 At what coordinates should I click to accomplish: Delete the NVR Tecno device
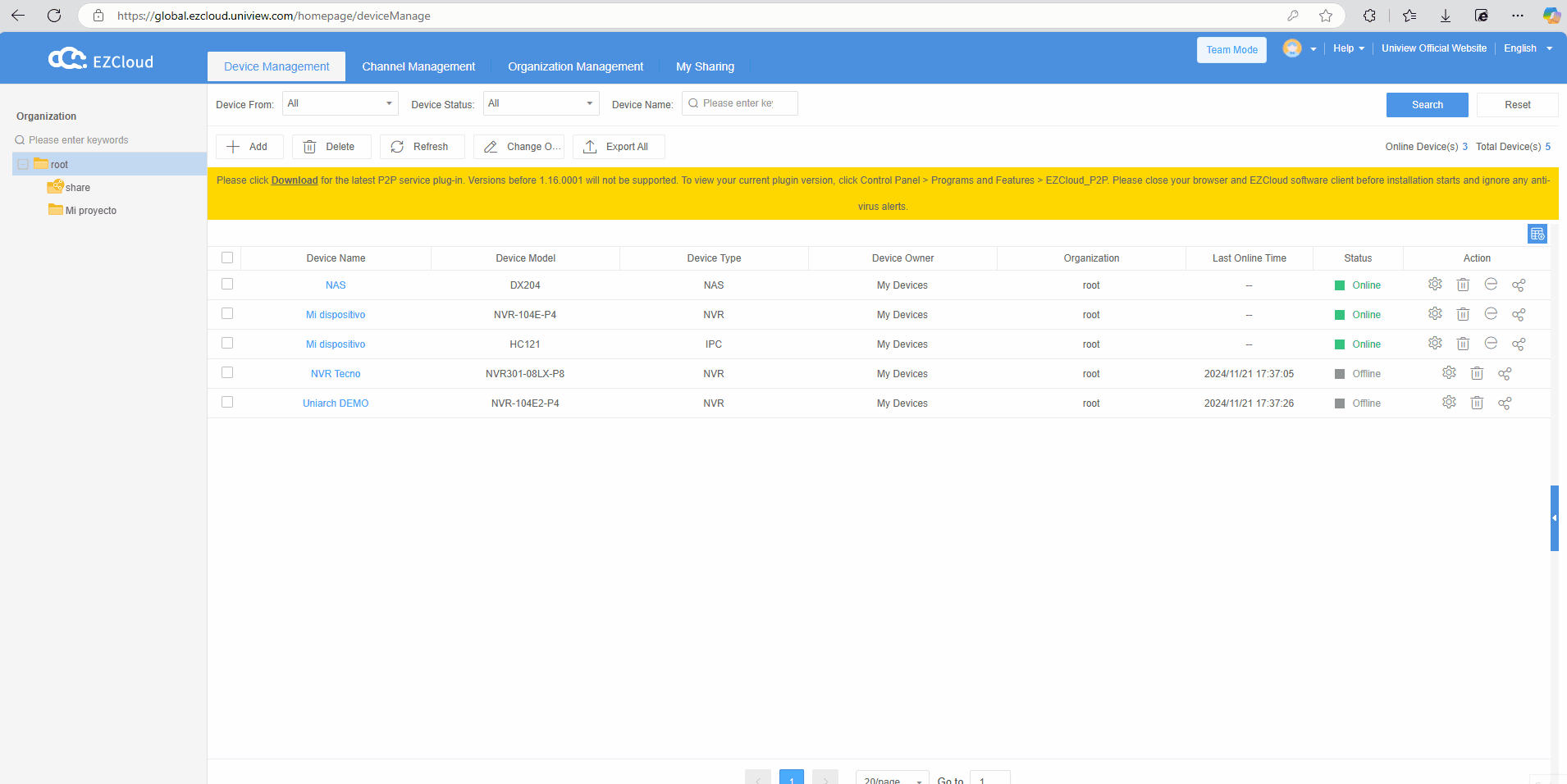click(1477, 373)
